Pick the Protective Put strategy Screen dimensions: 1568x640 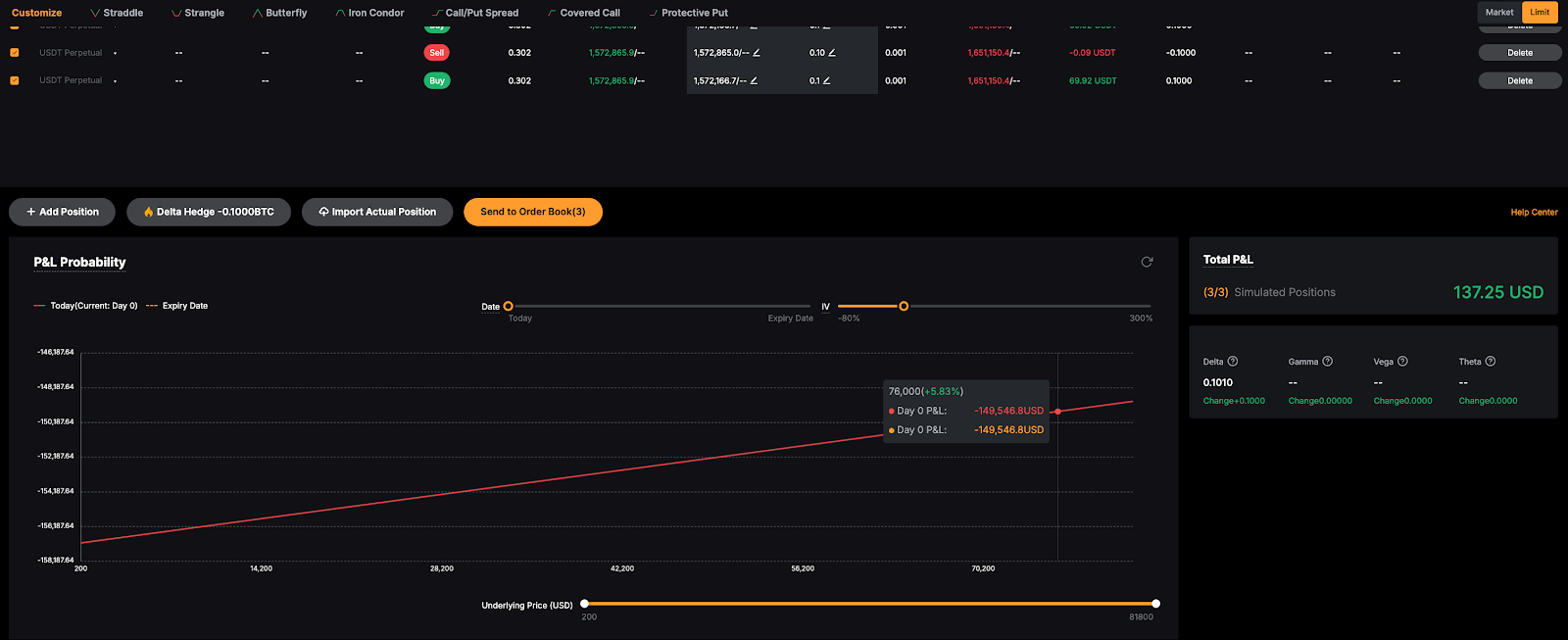688,13
